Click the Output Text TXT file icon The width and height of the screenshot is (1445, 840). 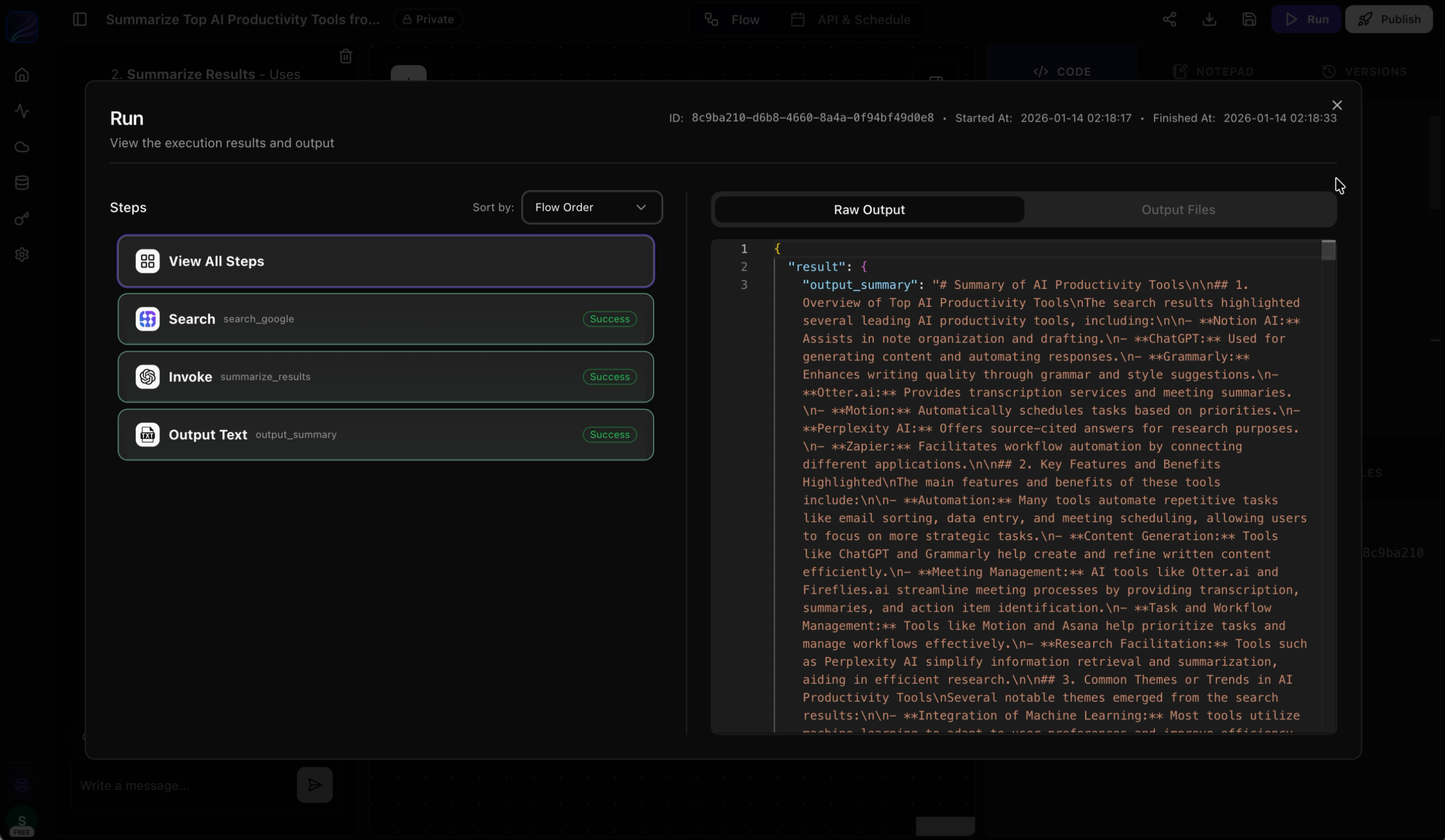147,434
